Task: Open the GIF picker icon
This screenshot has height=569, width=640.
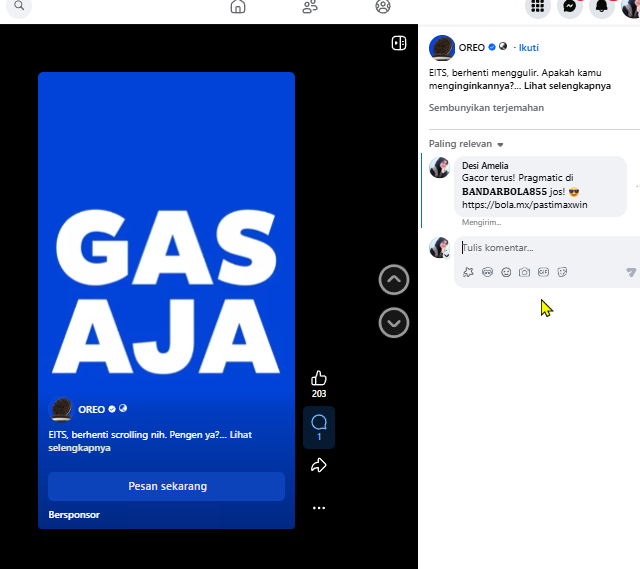Action: [x=543, y=272]
